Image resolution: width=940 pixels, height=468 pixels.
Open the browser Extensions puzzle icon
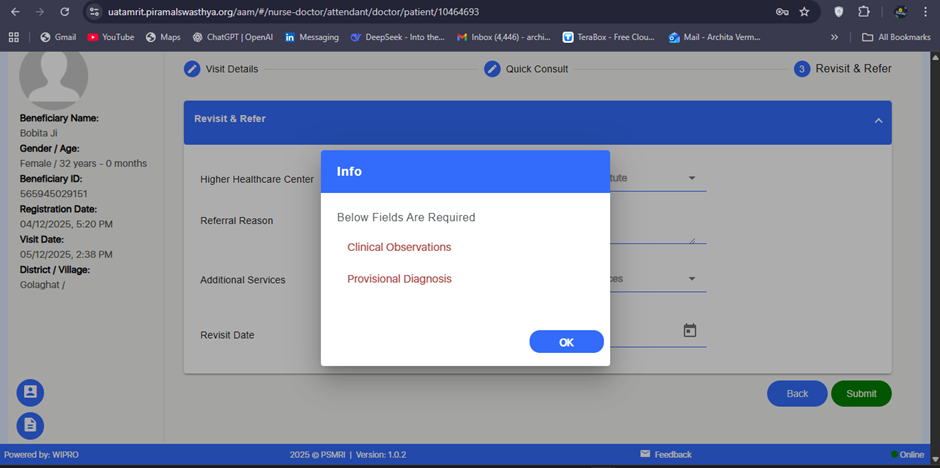pyautogui.click(x=864, y=12)
